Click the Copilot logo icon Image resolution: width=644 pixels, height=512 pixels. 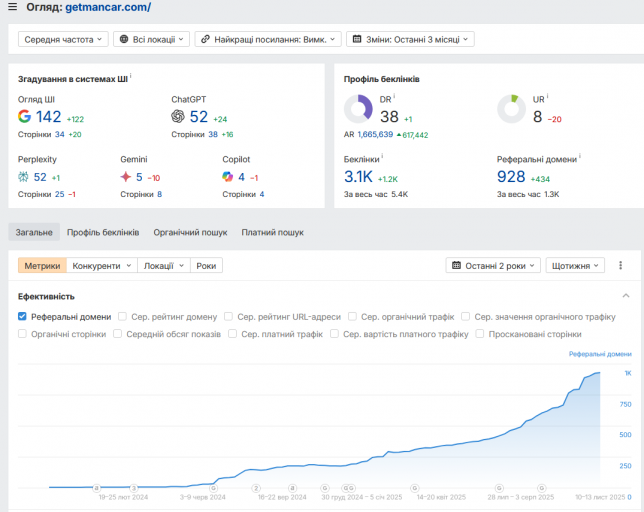point(228,177)
